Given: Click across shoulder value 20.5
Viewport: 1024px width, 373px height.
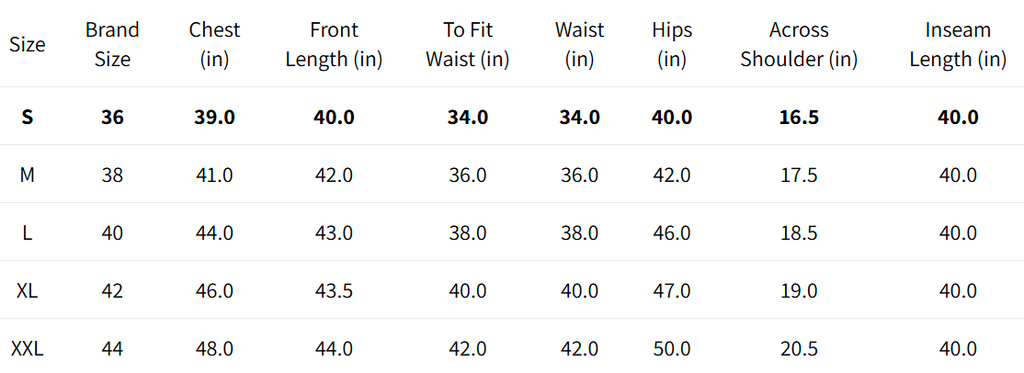Looking at the screenshot, I should pyautogui.click(x=799, y=349).
